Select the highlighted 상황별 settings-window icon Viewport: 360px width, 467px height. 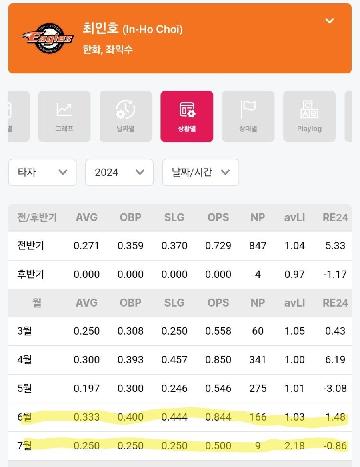pos(187,116)
